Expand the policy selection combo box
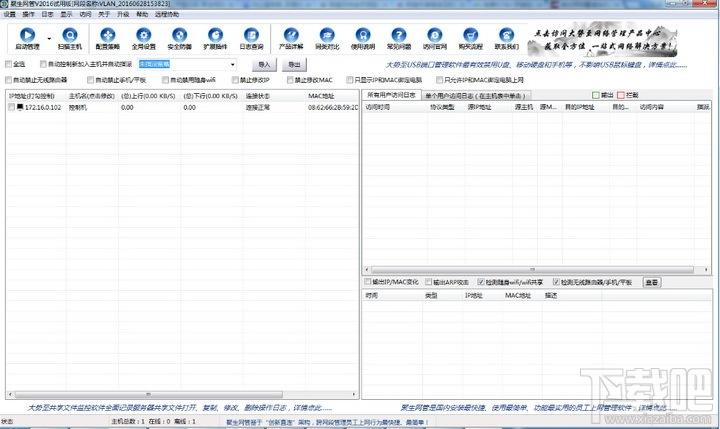Viewport: 720px width, 429px height. (232, 64)
